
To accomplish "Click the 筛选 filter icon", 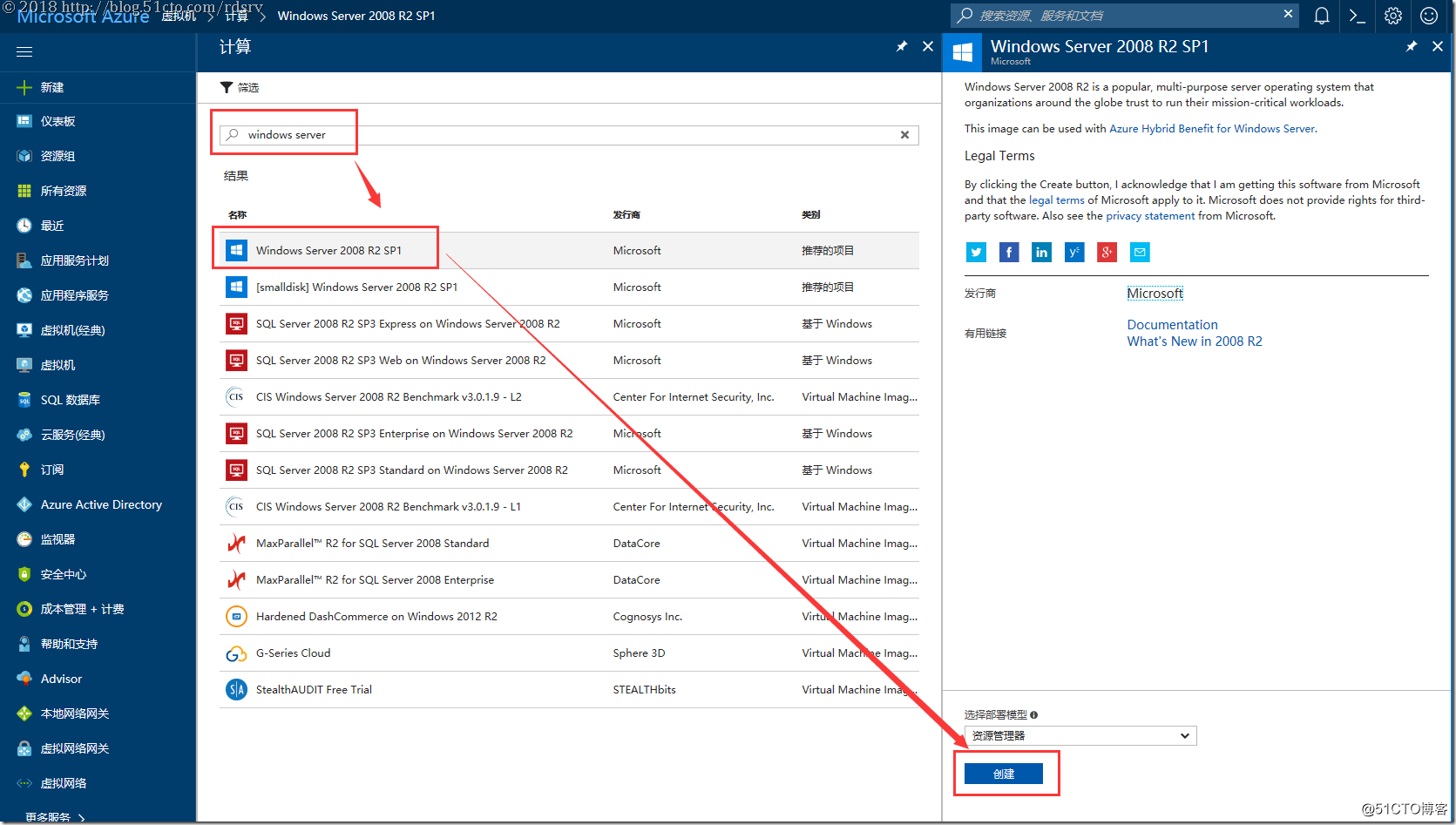I will coord(227,87).
